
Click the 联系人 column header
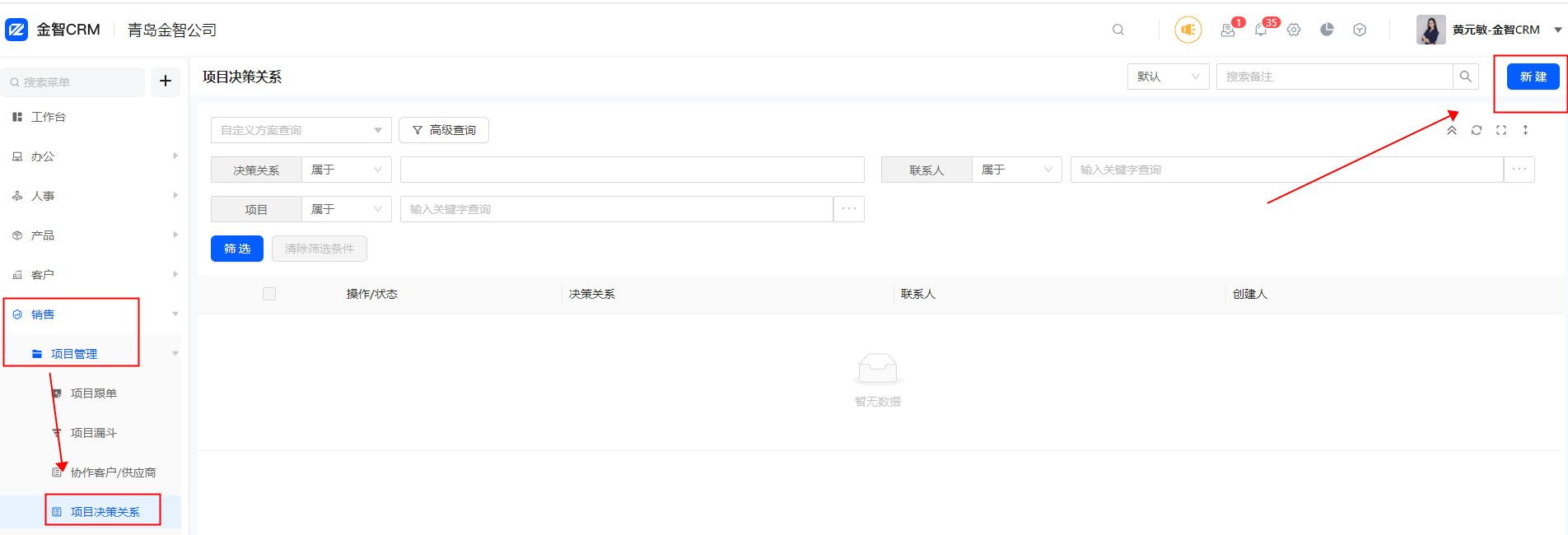(918, 294)
